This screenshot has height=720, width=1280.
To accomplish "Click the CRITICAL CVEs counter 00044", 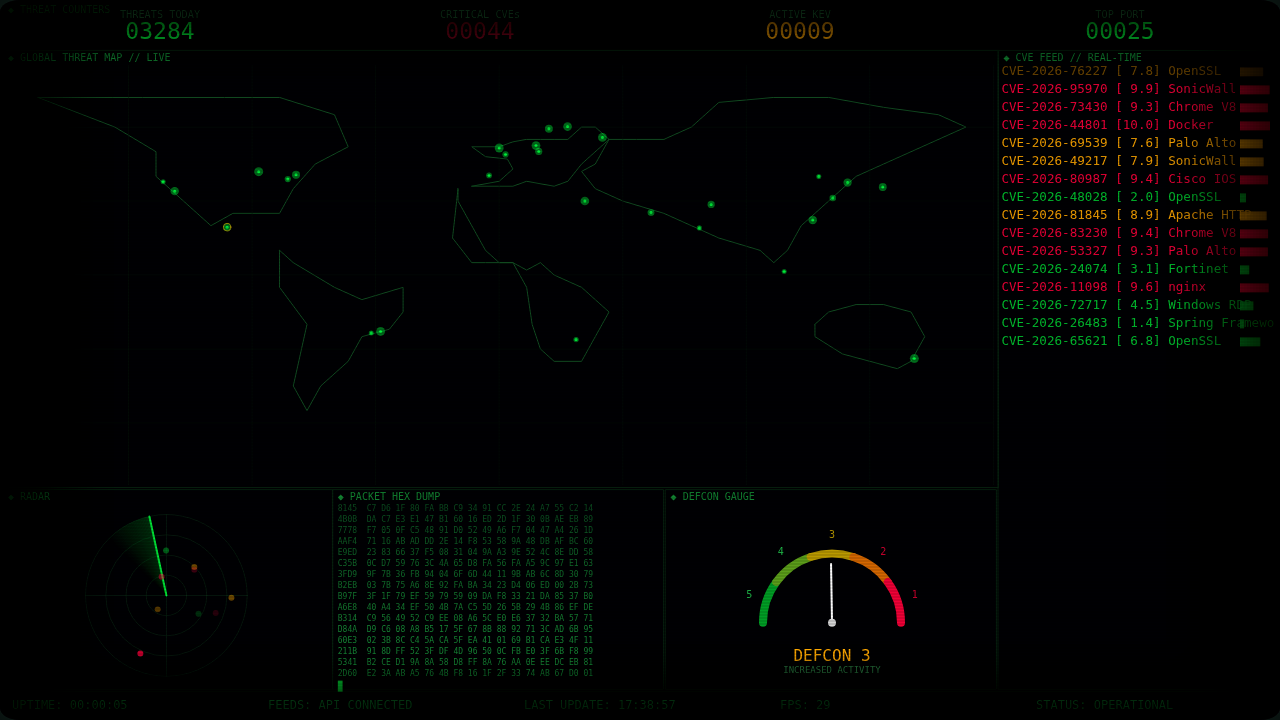I will [480, 32].
